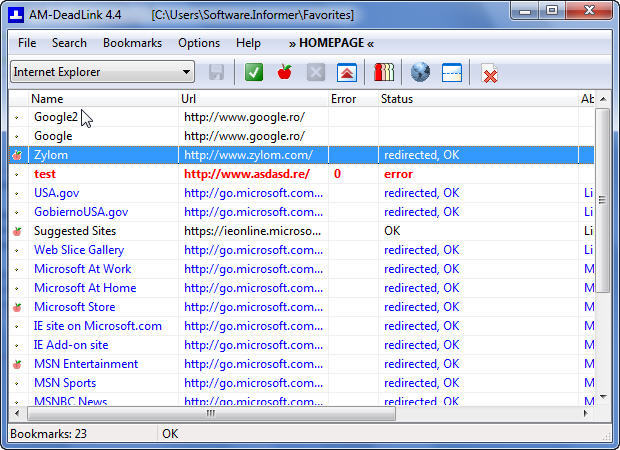Viewport: 620px width, 450px height.
Task: Select the Microsoft At Work bookmark
Action: pos(82,269)
